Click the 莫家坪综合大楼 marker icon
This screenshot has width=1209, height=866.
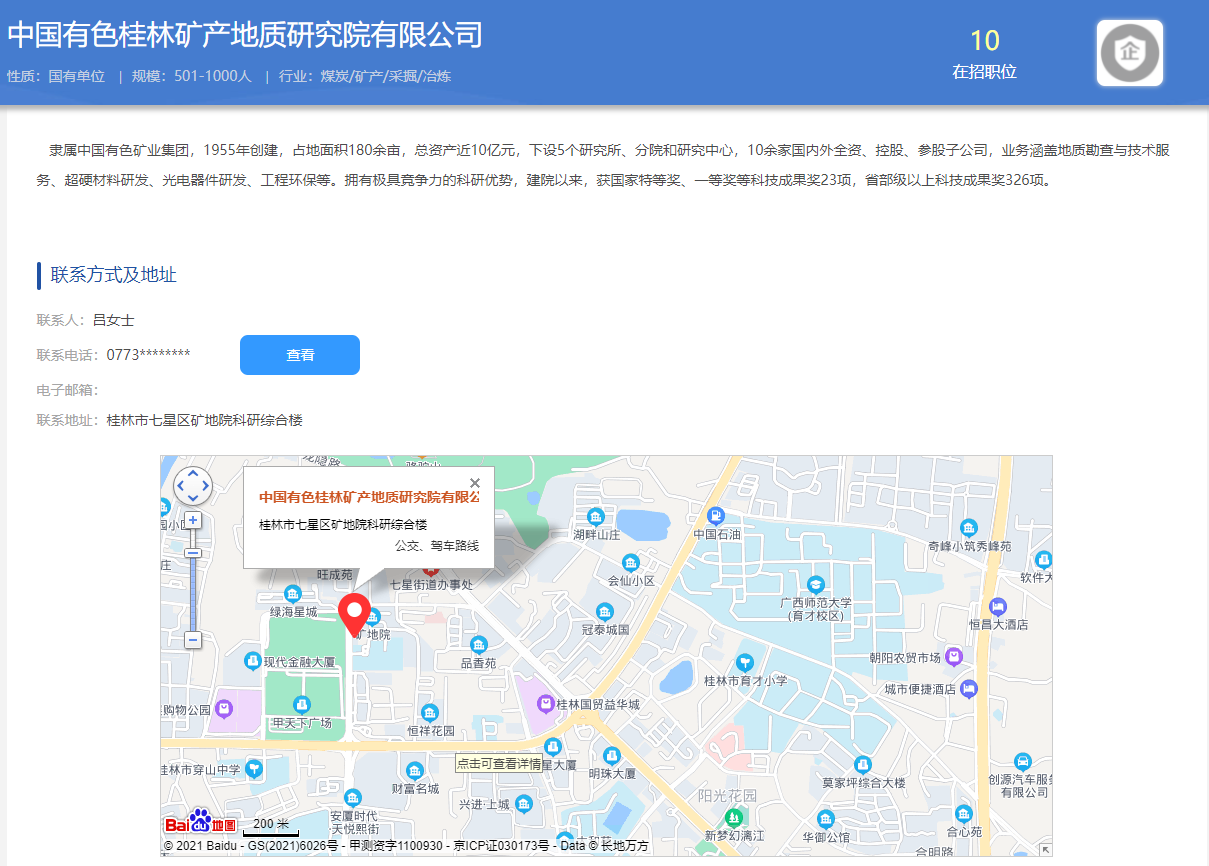click(x=862, y=764)
